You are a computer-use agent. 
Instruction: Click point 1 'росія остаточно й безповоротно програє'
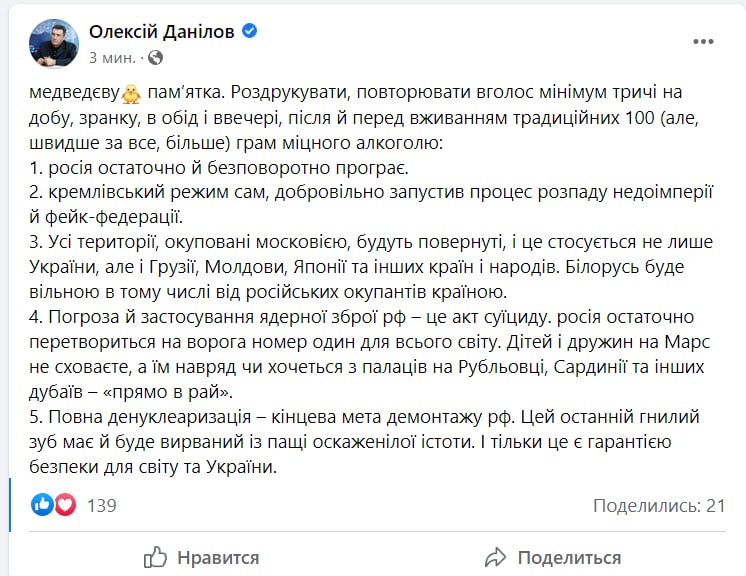click(x=228, y=167)
